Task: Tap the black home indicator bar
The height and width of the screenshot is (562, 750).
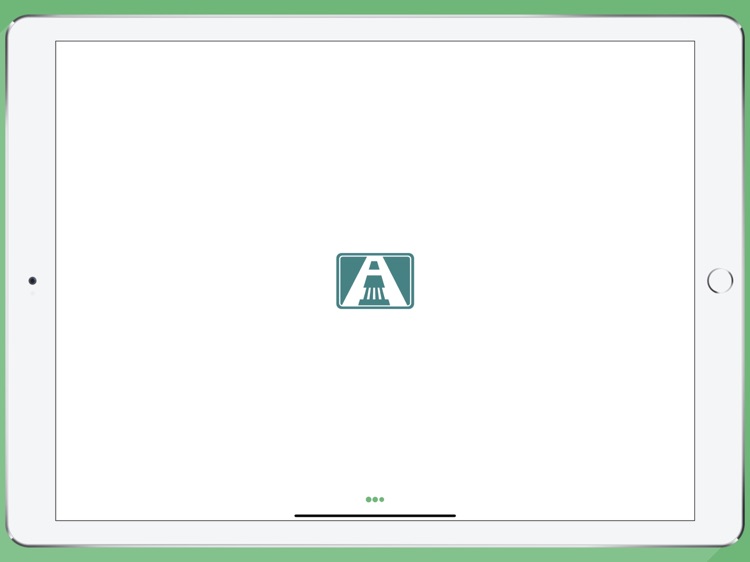Action: [375, 516]
